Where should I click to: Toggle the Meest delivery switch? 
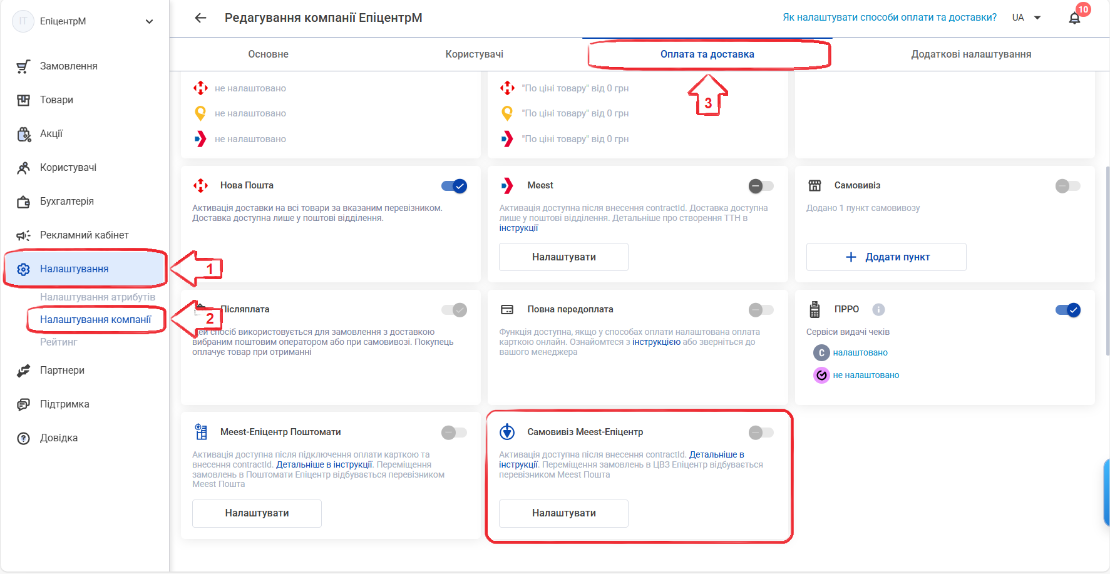point(761,186)
